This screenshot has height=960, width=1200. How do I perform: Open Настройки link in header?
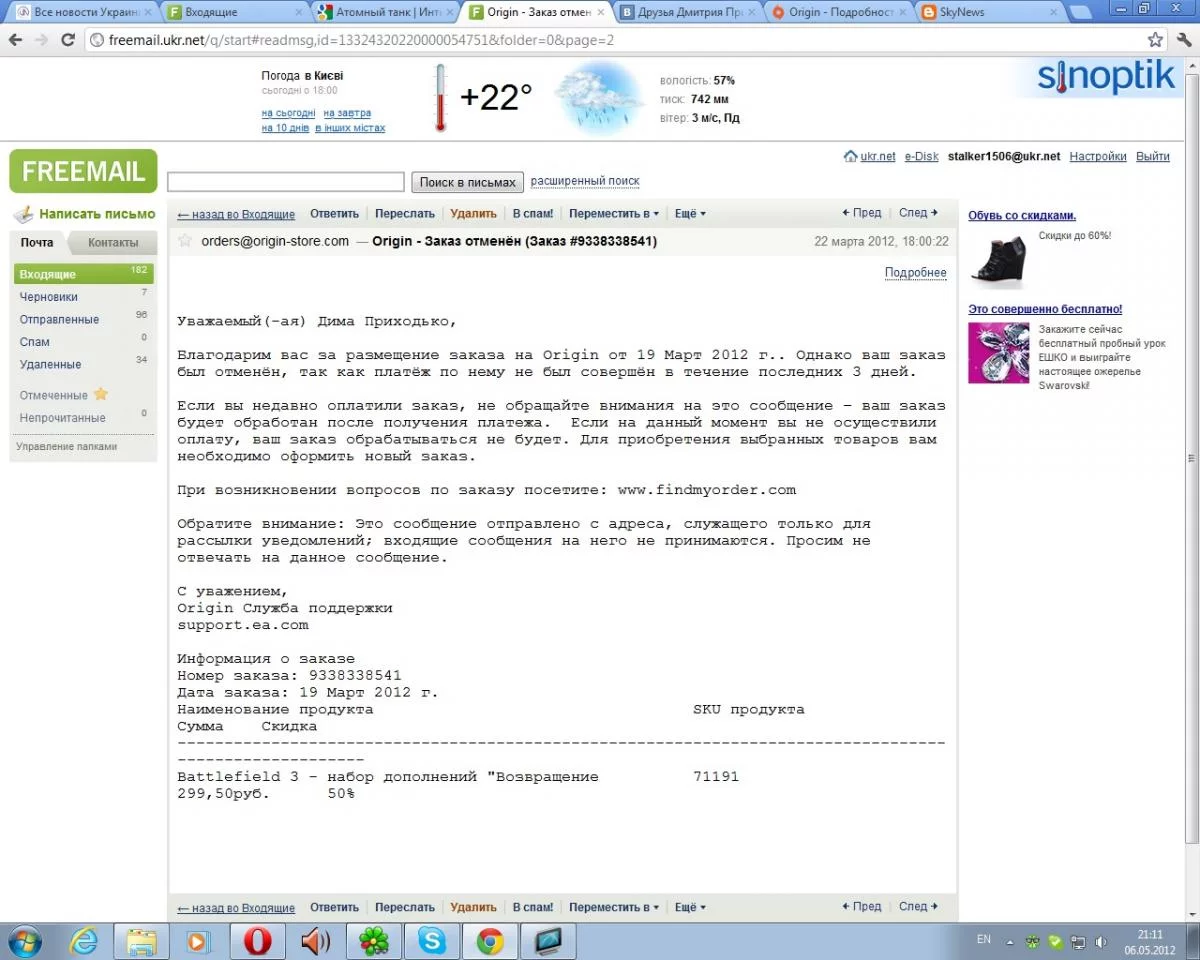[x=1098, y=156]
